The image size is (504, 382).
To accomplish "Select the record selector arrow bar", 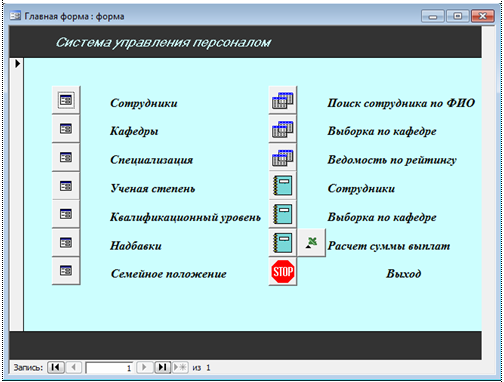I will pyautogui.click(x=17, y=194).
